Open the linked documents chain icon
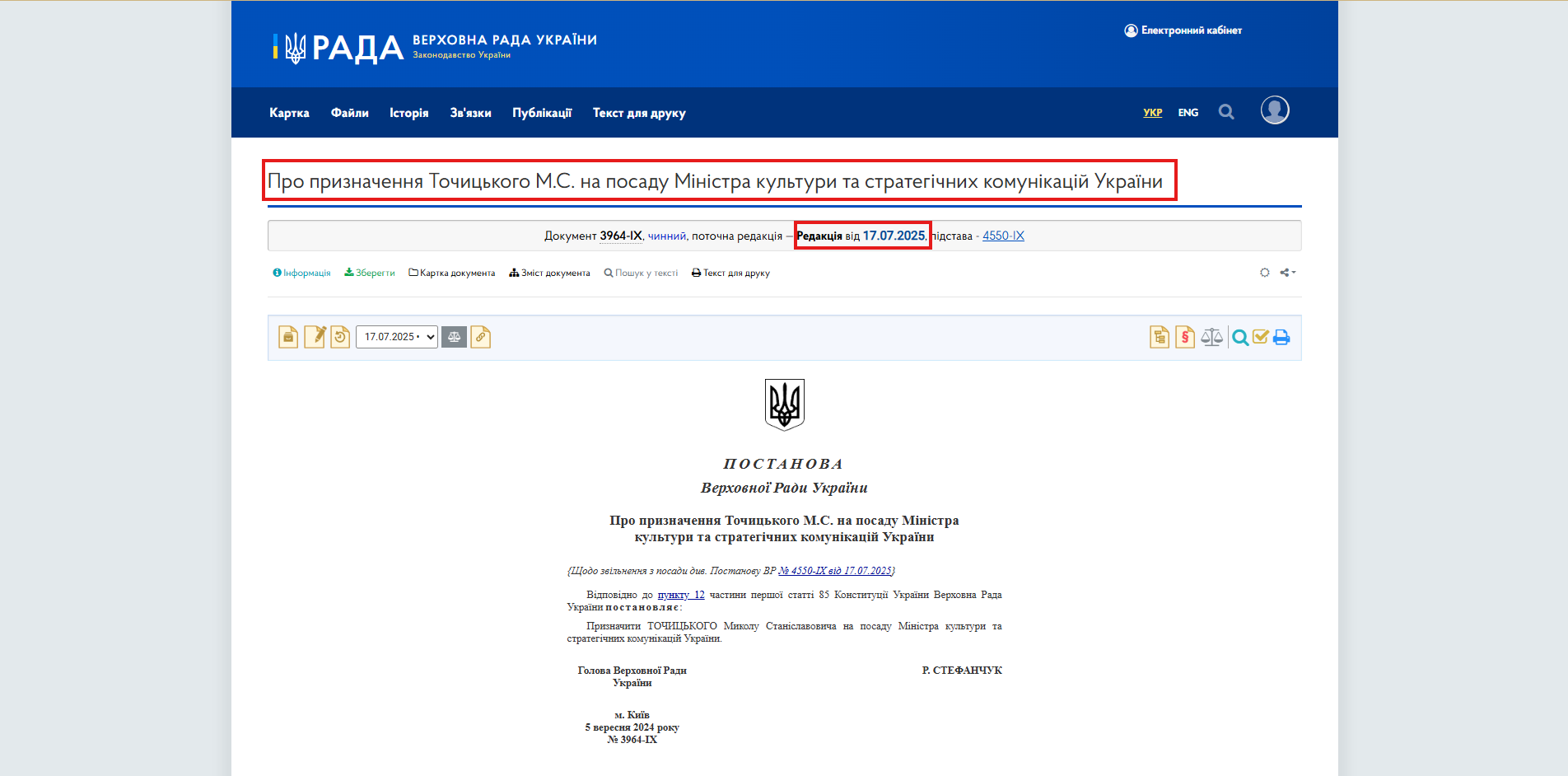Screen dimensions: 1568x776 click(481, 337)
